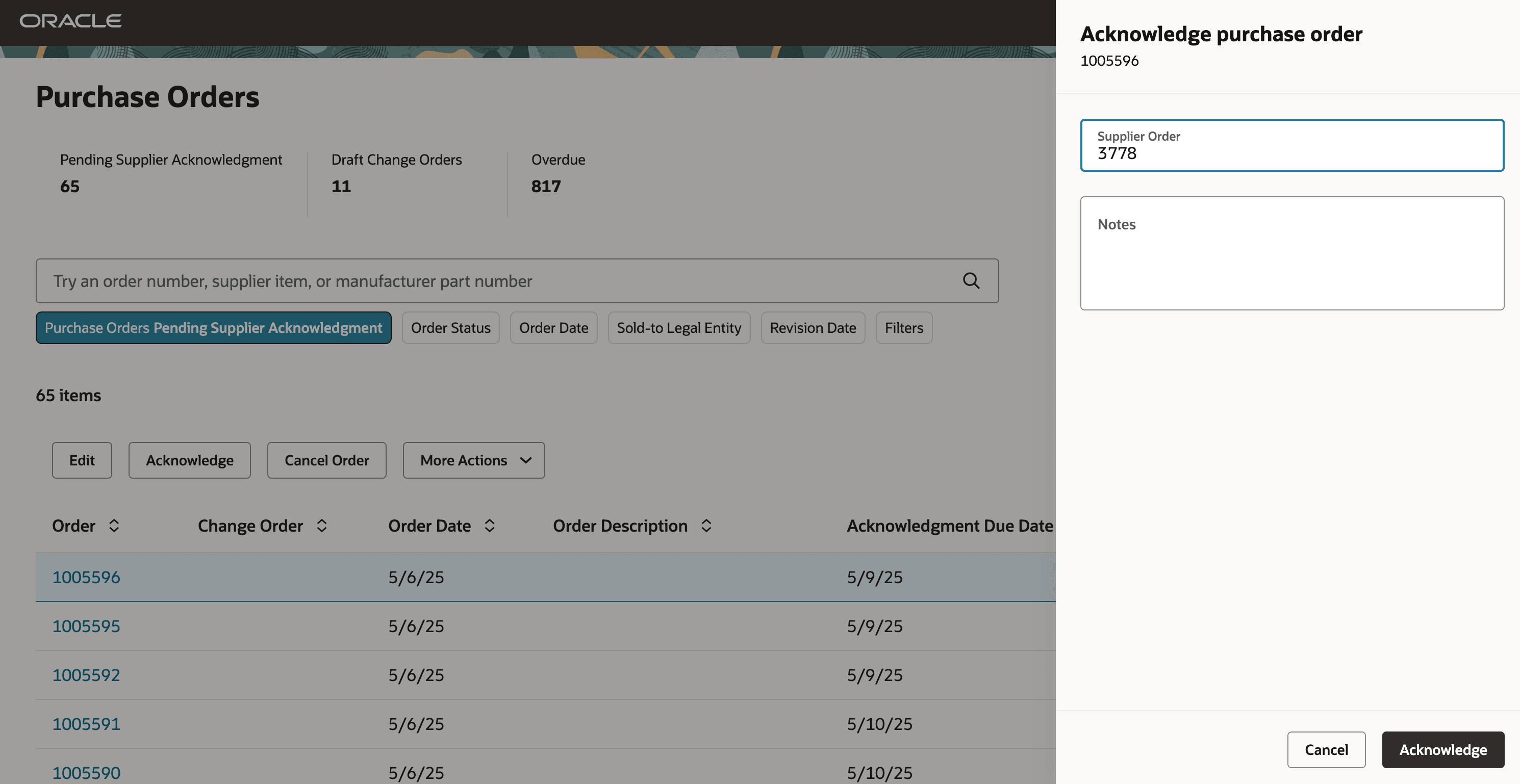The height and width of the screenshot is (784, 1520).
Task: Open purchase order 1005595
Action: [x=86, y=626]
